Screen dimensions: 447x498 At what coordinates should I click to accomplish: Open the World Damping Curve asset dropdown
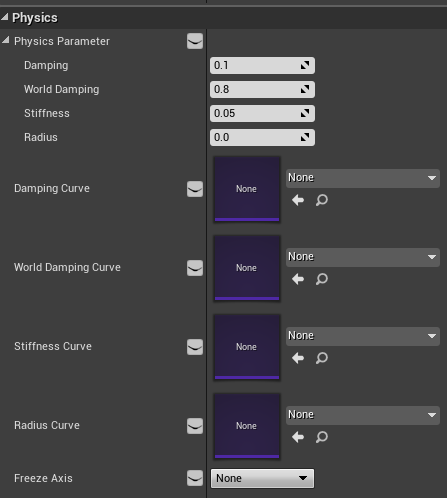pyautogui.click(x=363, y=257)
